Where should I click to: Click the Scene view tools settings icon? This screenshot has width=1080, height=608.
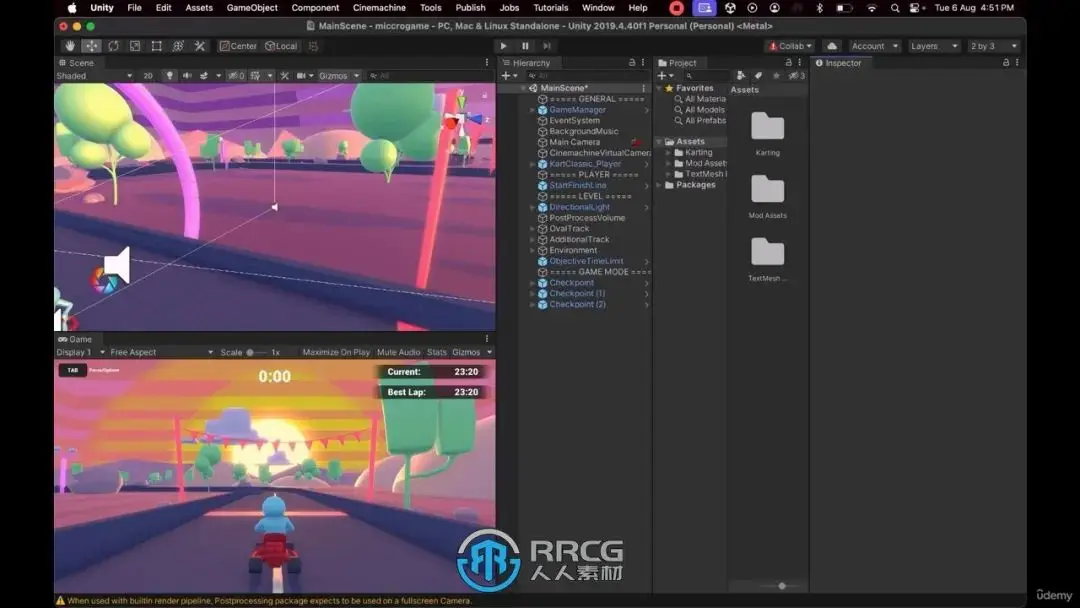[284, 76]
